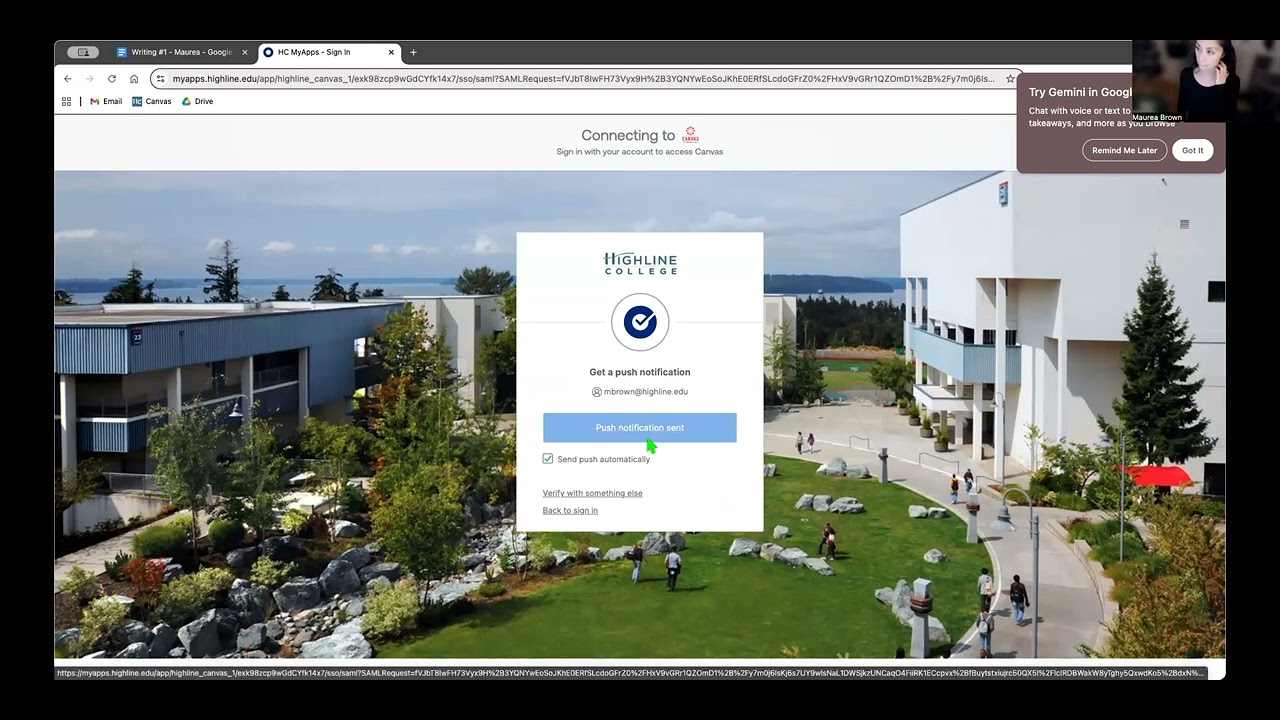Click Remind Me Later in Gemini popup
This screenshot has width=1280, height=720.
coord(1125,150)
